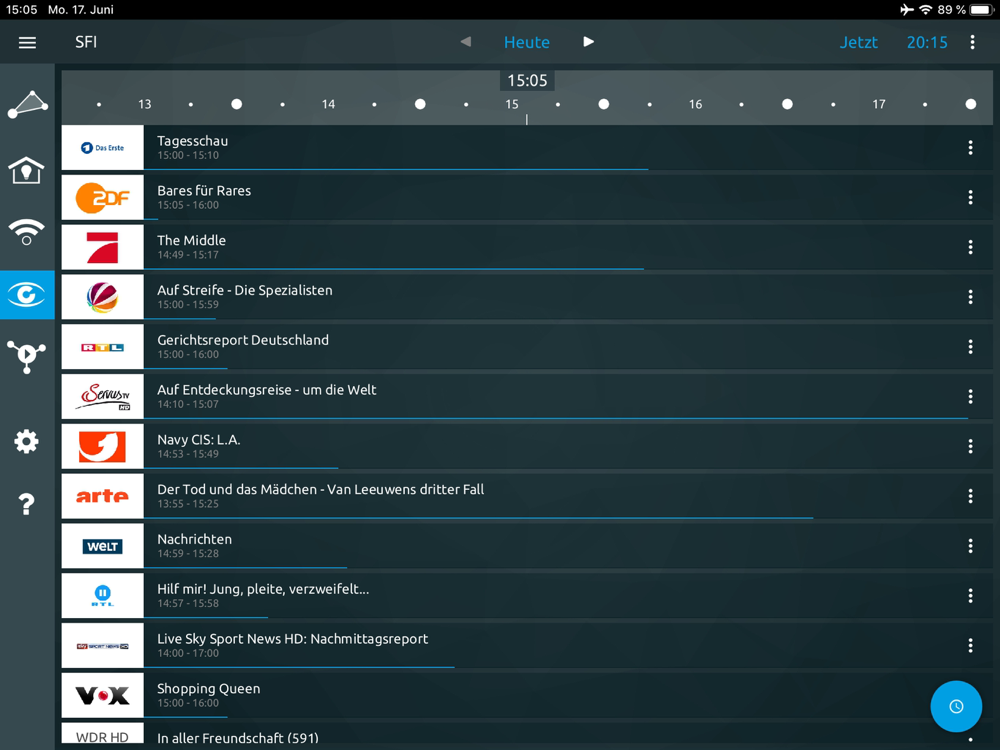Open options for Auf Entdeckungsreise row

[970, 396]
